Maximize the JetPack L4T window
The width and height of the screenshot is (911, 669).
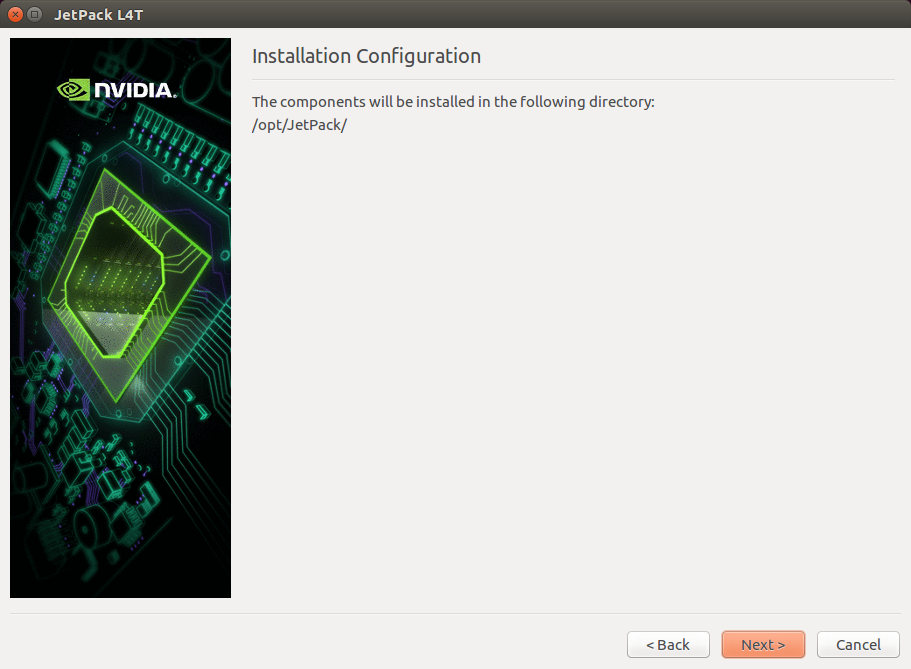pyautogui.click(x=35, y=14)
